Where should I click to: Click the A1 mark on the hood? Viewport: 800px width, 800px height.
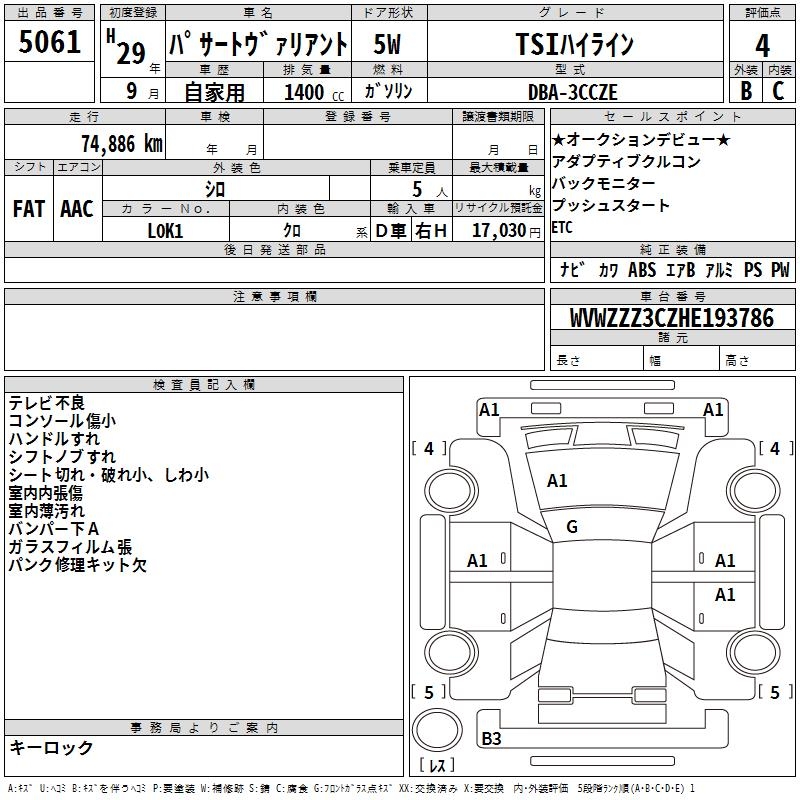tap(557, 481)
